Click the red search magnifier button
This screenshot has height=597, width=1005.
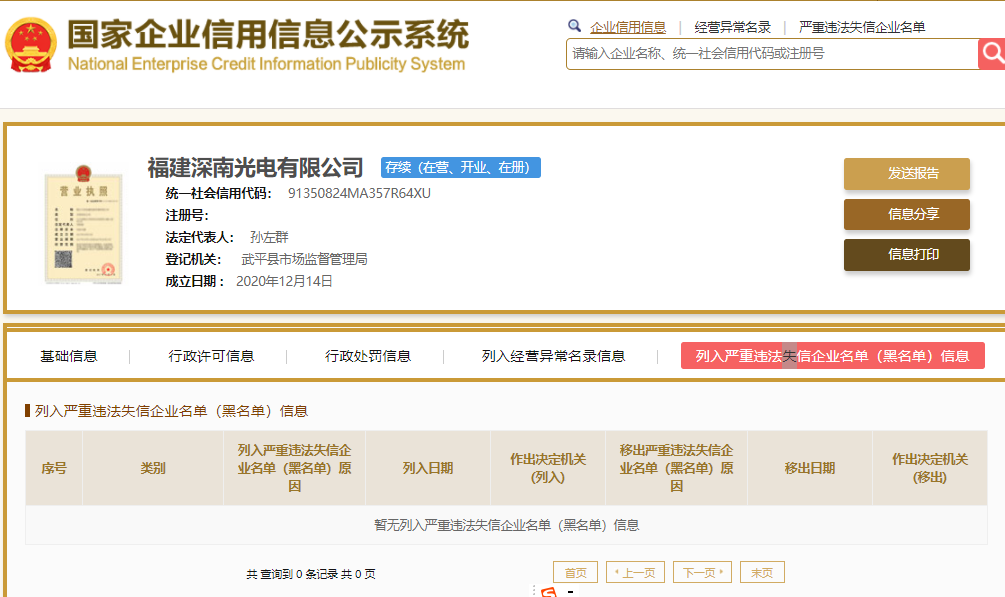pyautogui.click(x=992, y=54)
